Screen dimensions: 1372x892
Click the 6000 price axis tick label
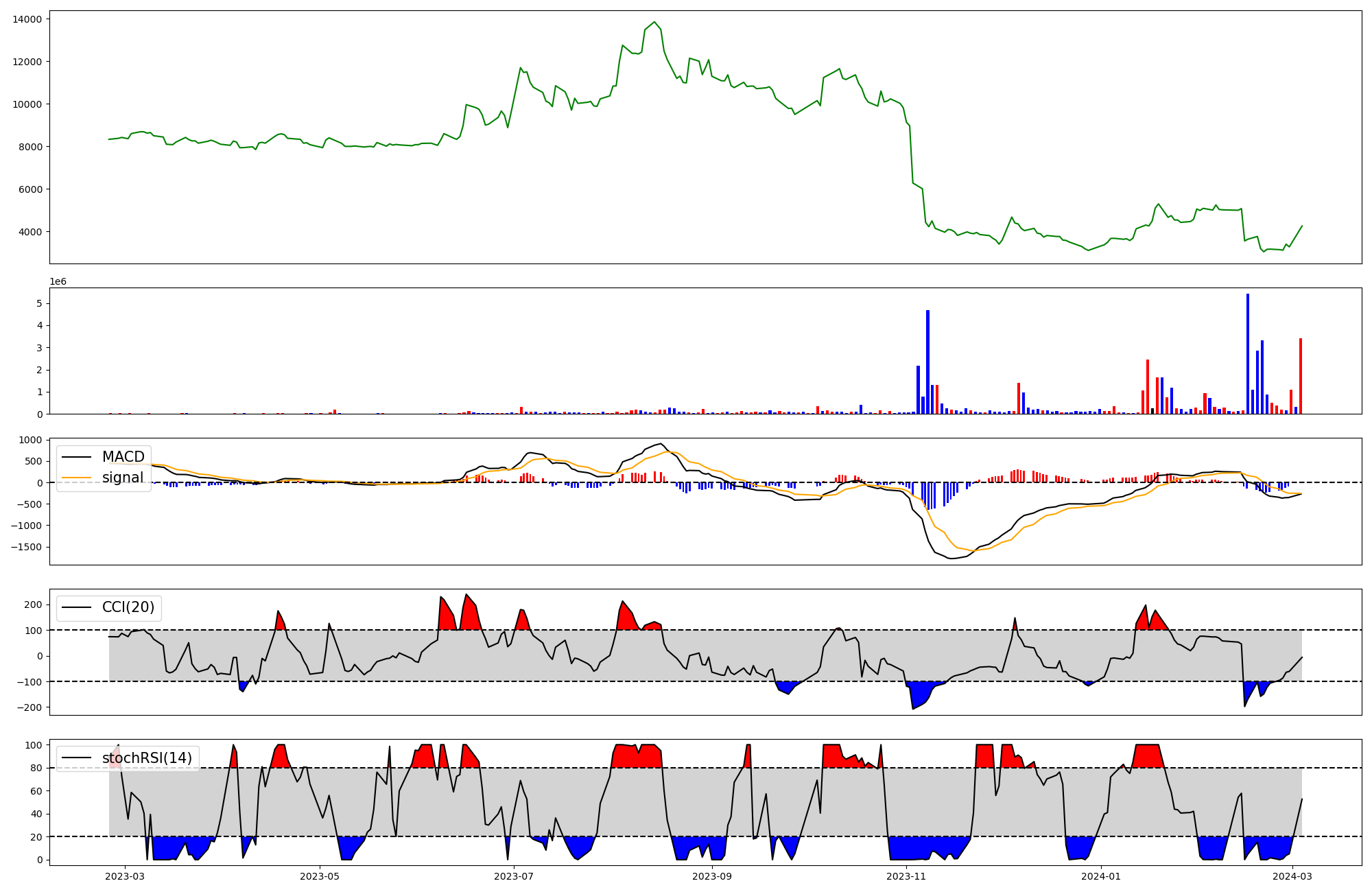point(29,189)
